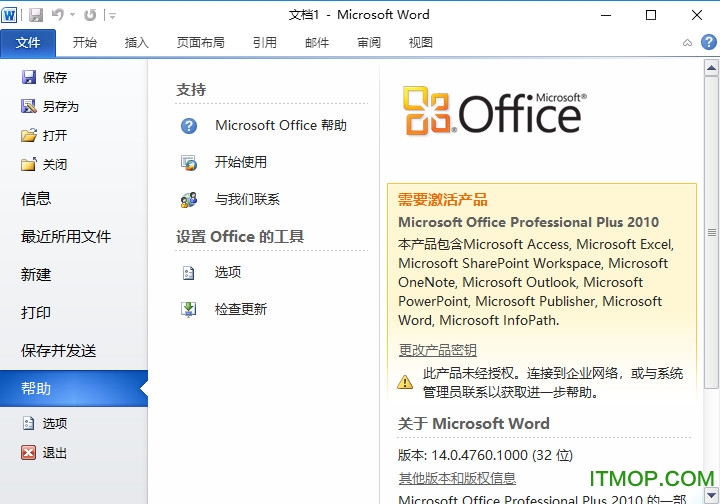Click the Redo icon in Quick Access Toolbar
Image resolution: width=720 pixels, height=504 pixels.
(90, 15)
